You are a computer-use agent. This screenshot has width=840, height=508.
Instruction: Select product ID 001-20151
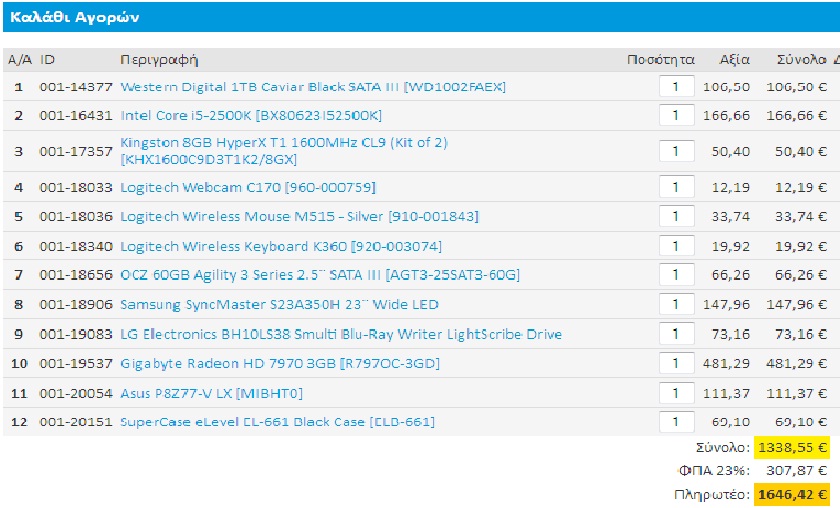[76, 422]
